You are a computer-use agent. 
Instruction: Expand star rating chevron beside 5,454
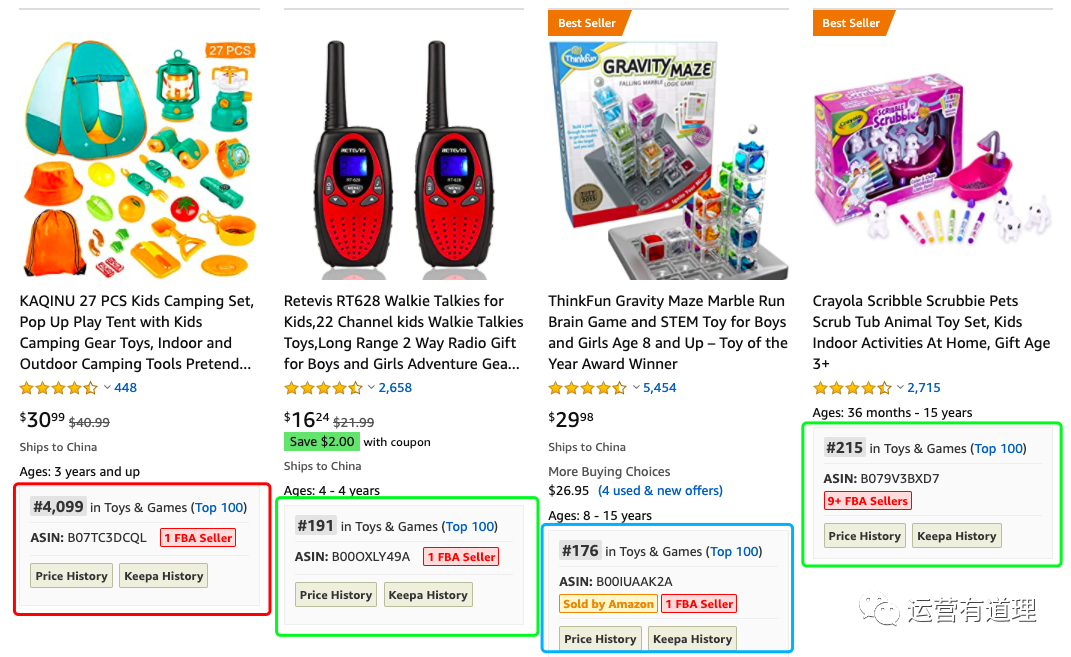click(x=636, y=387)
